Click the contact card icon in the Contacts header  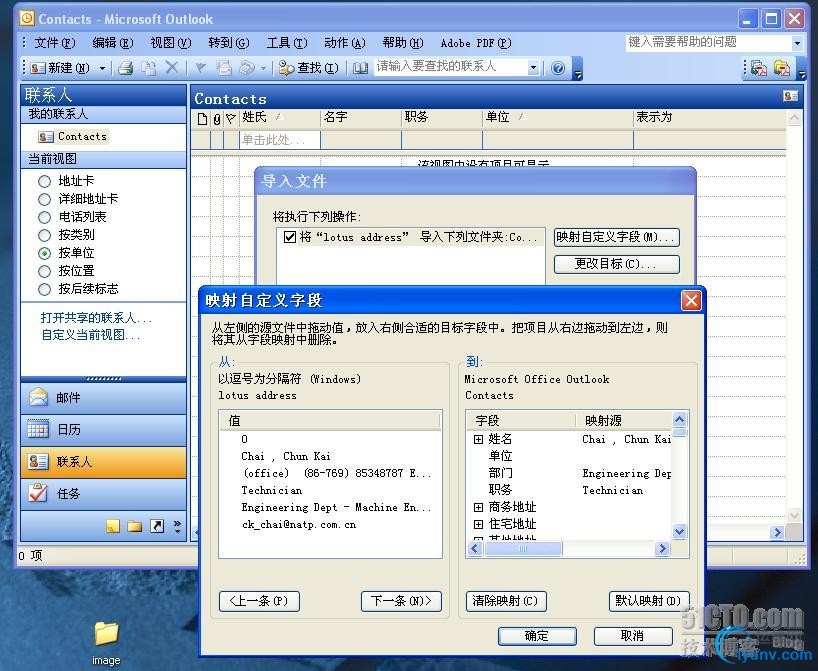(790, 96)
